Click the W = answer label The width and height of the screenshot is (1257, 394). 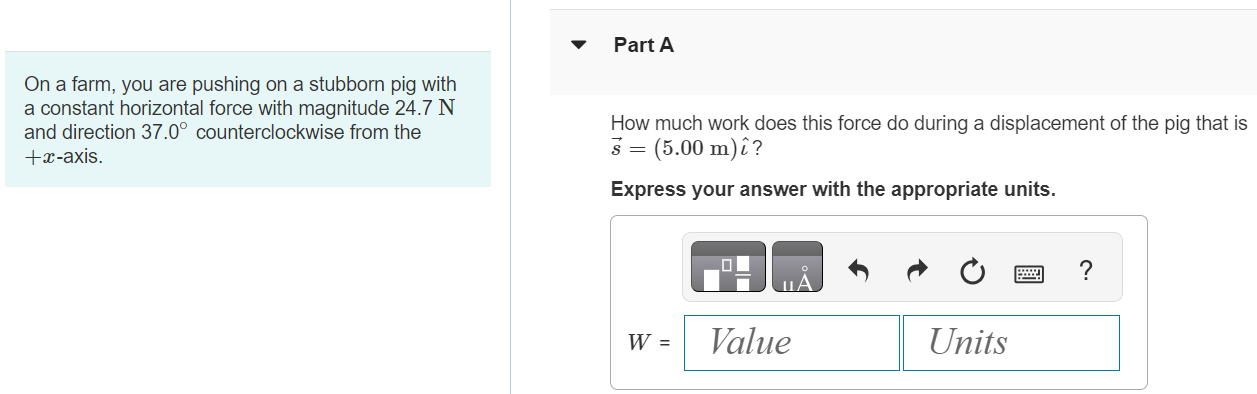(648, 343)
